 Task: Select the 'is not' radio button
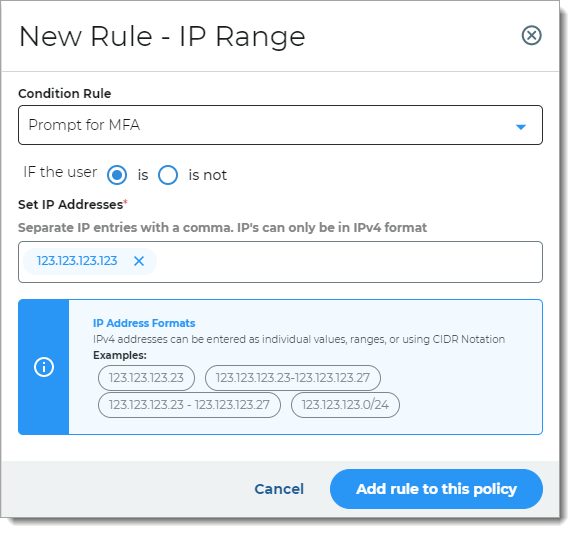[168, 175]
